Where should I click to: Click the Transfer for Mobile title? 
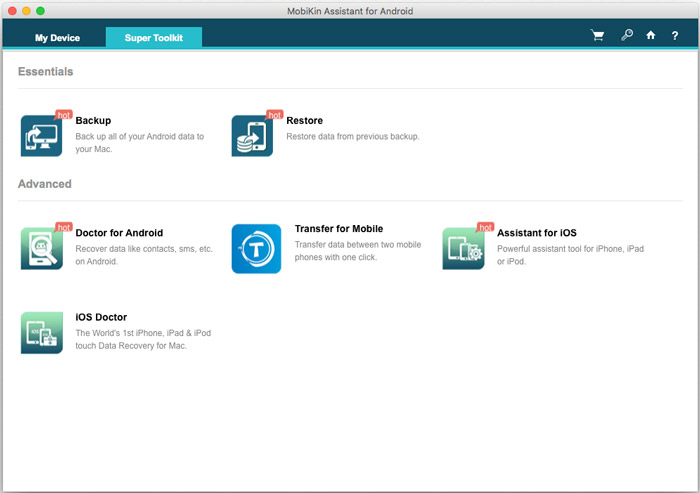click(338, 229)
